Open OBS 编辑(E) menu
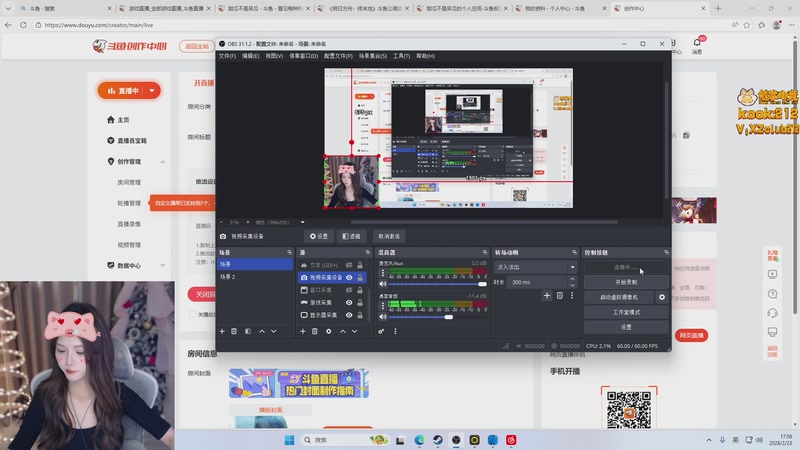The width and height of the screenshot is (800, 450). pyautogui.click(x=251, y=56)
